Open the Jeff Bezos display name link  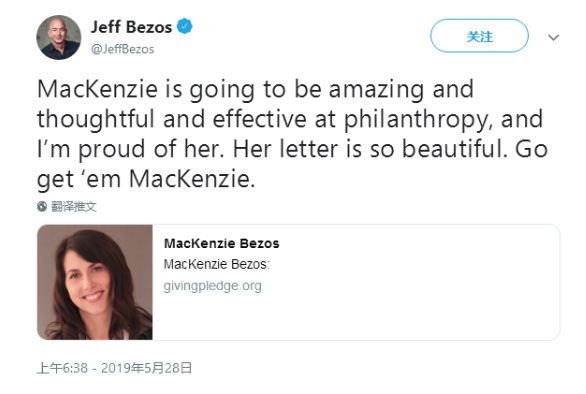131,27
